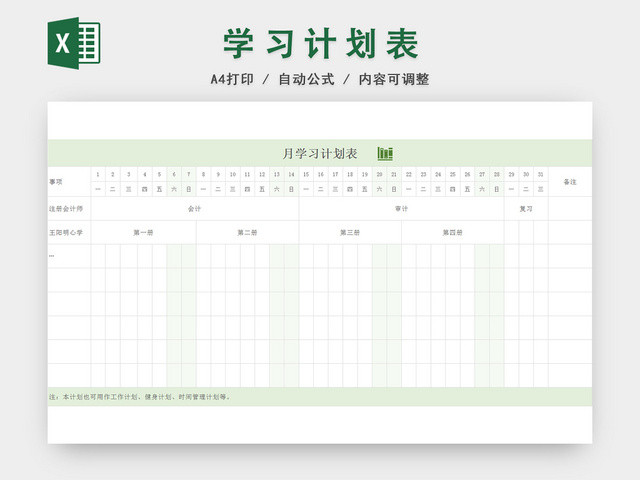Select date cell 3 in header row
Image resolution: width=640 pixels, height=480 pixels.
[x=129, y=174]
